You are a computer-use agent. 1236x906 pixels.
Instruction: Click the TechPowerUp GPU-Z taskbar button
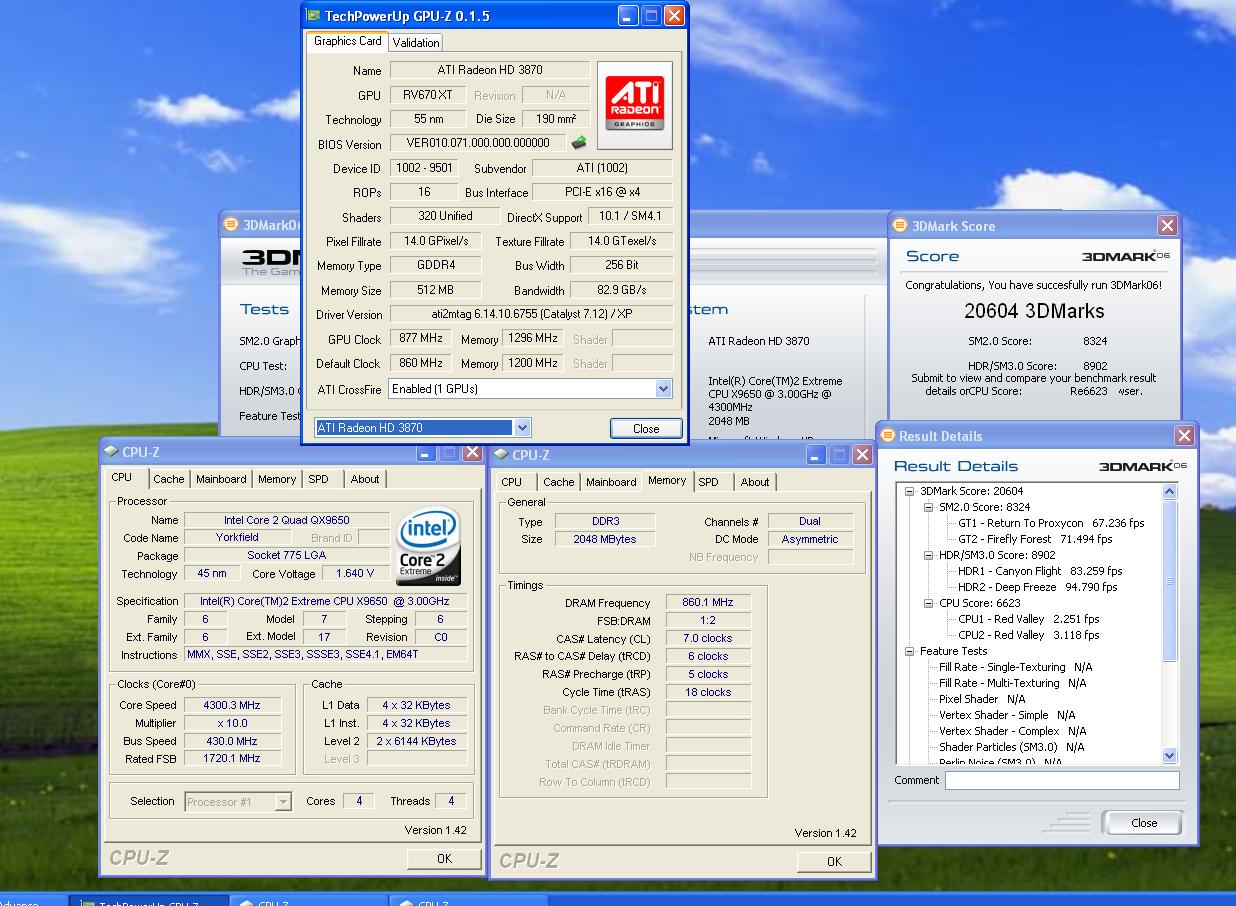(x=148, y=900)
